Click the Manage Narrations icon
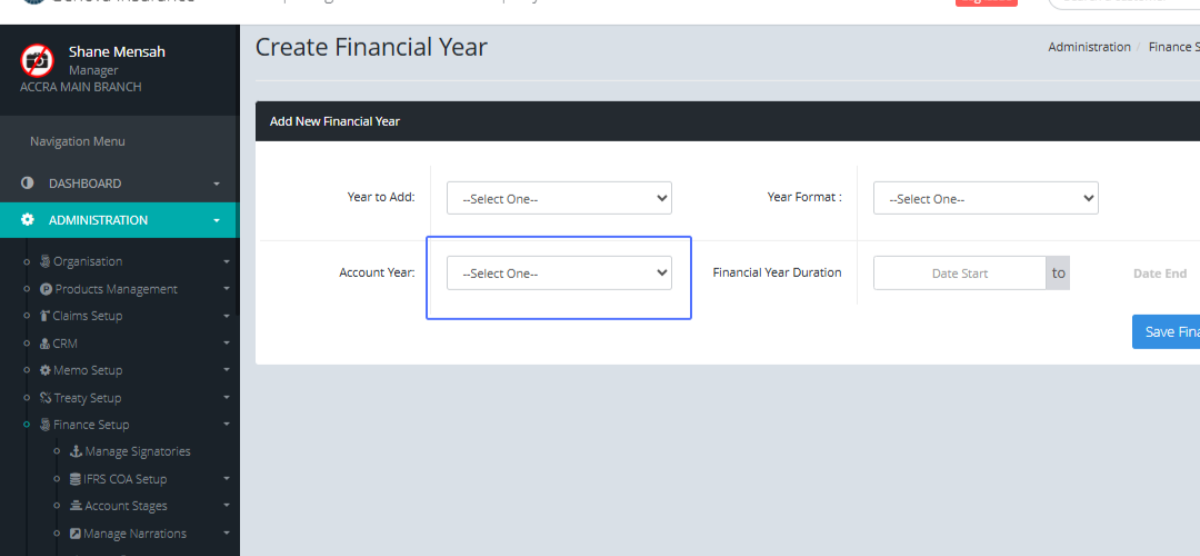The width and height of the screenshot is (1200, 556). (x=76, y=534)
